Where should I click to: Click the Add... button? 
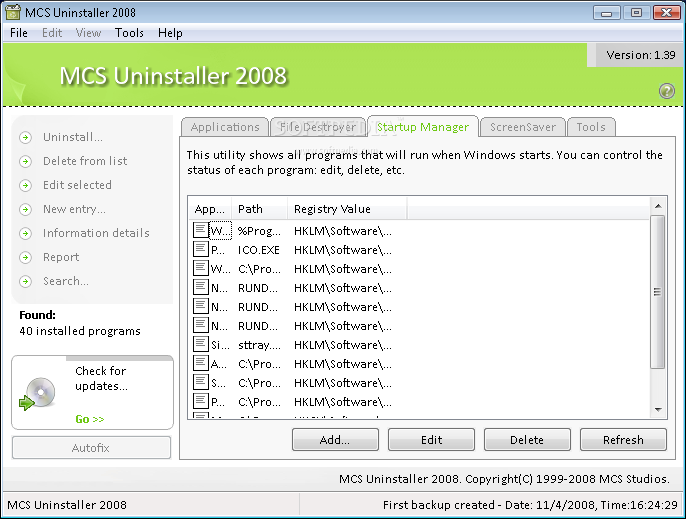(x=335, y=440)
